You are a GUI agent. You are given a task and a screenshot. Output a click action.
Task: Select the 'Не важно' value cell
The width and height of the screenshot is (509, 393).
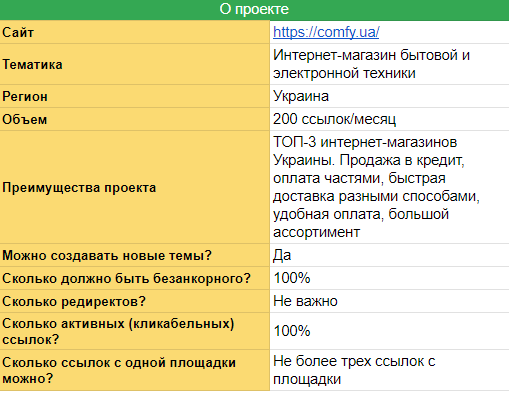pos(389,301)
